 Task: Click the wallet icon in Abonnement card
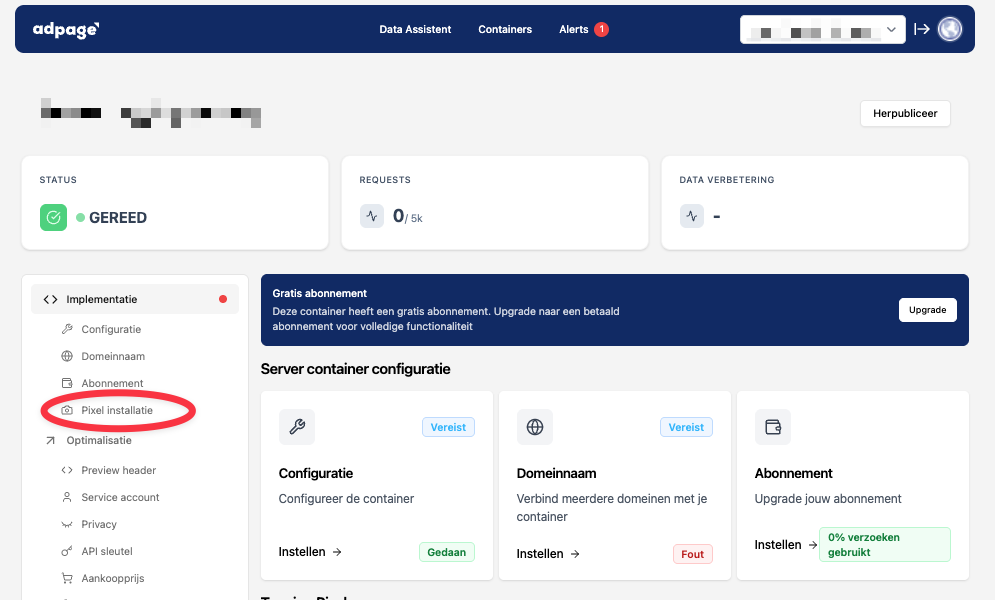772,427
